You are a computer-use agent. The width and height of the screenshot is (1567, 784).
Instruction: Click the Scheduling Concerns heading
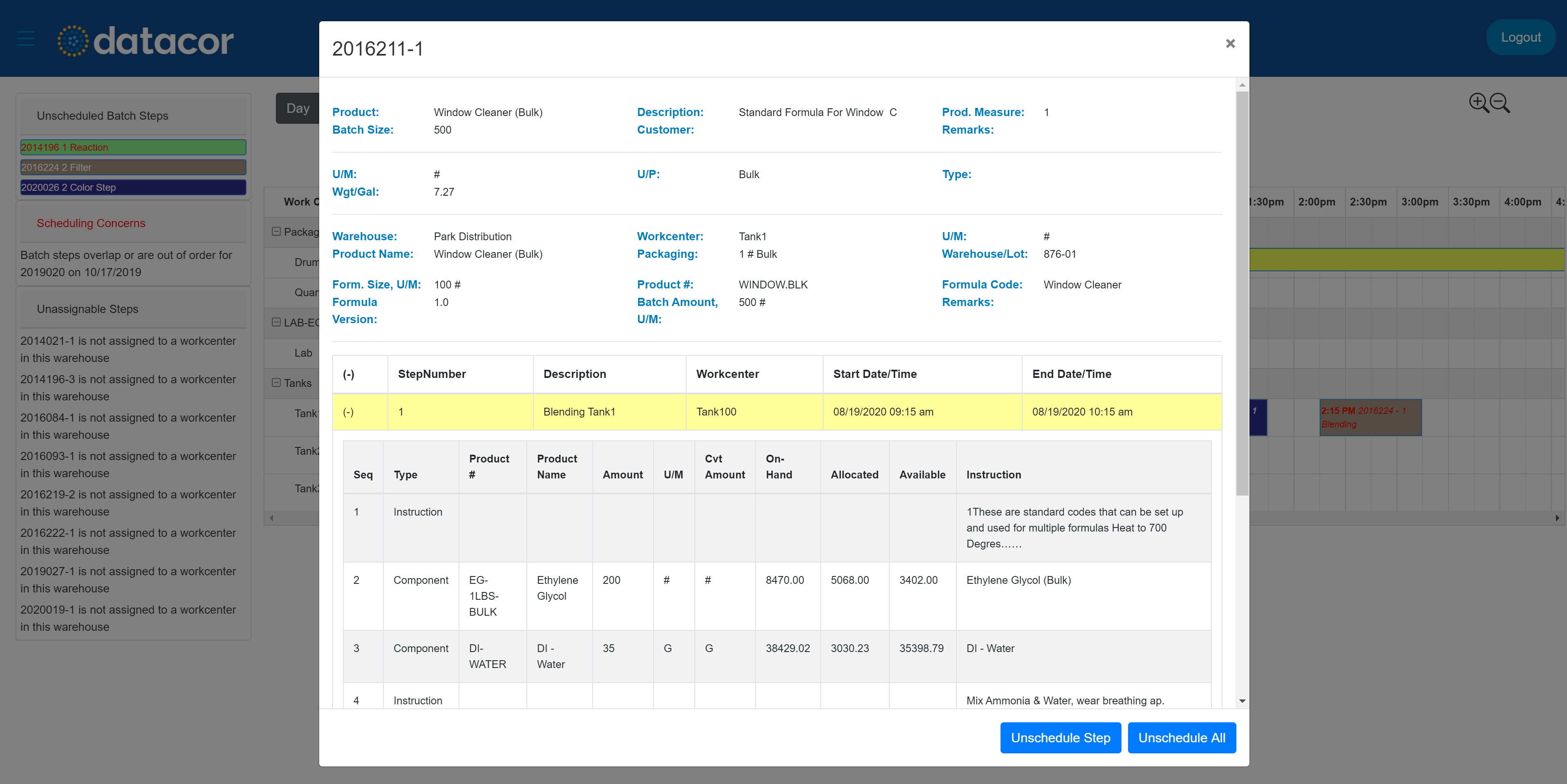[x=91, y=223]
